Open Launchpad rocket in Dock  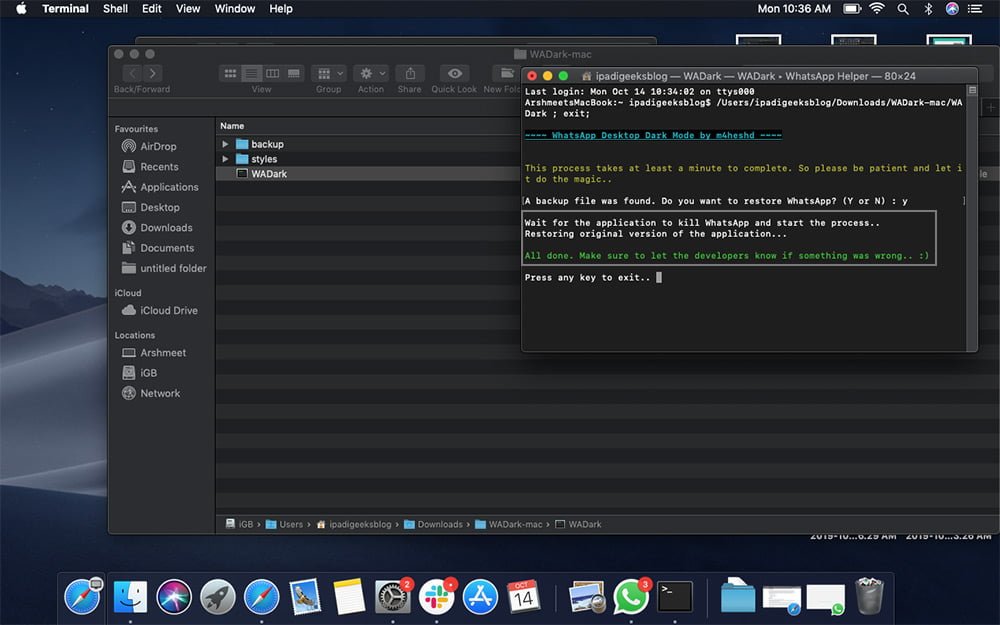tap(218, 597)
